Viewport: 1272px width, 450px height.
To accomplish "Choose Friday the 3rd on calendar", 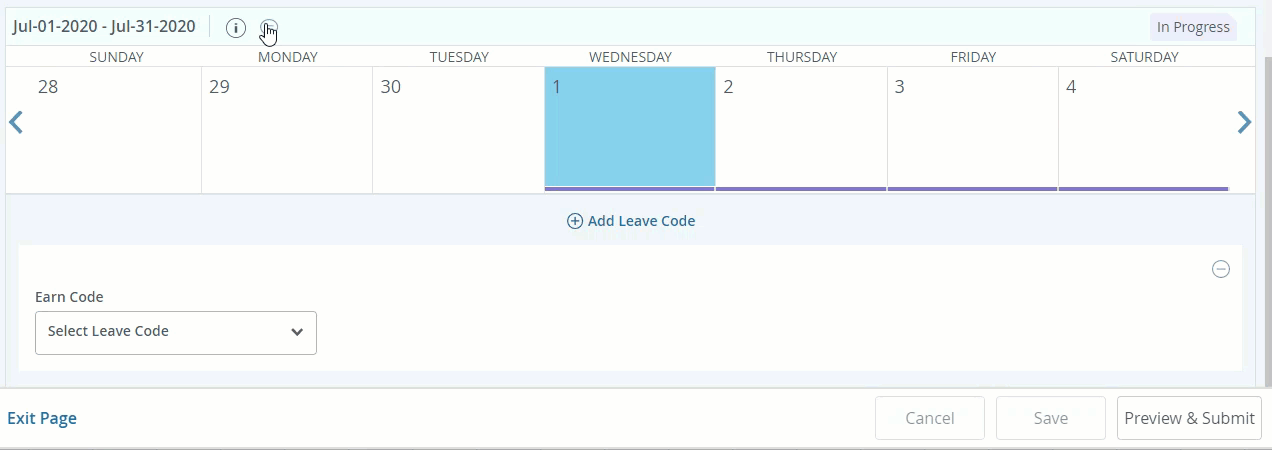I will coord(972,128).
